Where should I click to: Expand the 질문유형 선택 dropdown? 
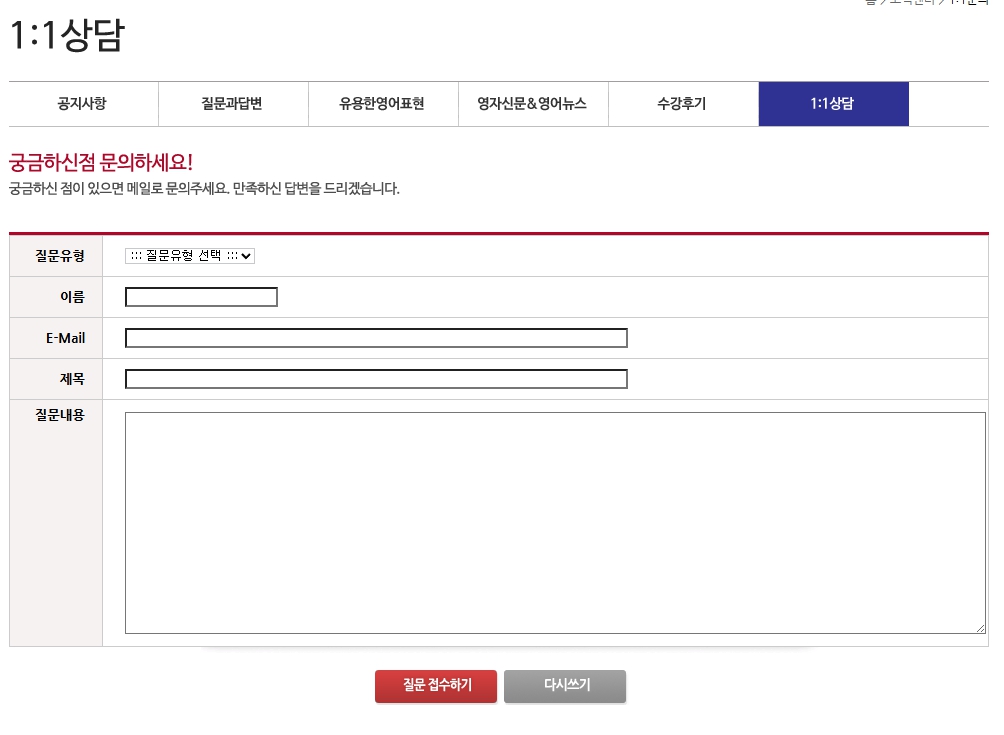pyautogui.click(x=190, y=256)
